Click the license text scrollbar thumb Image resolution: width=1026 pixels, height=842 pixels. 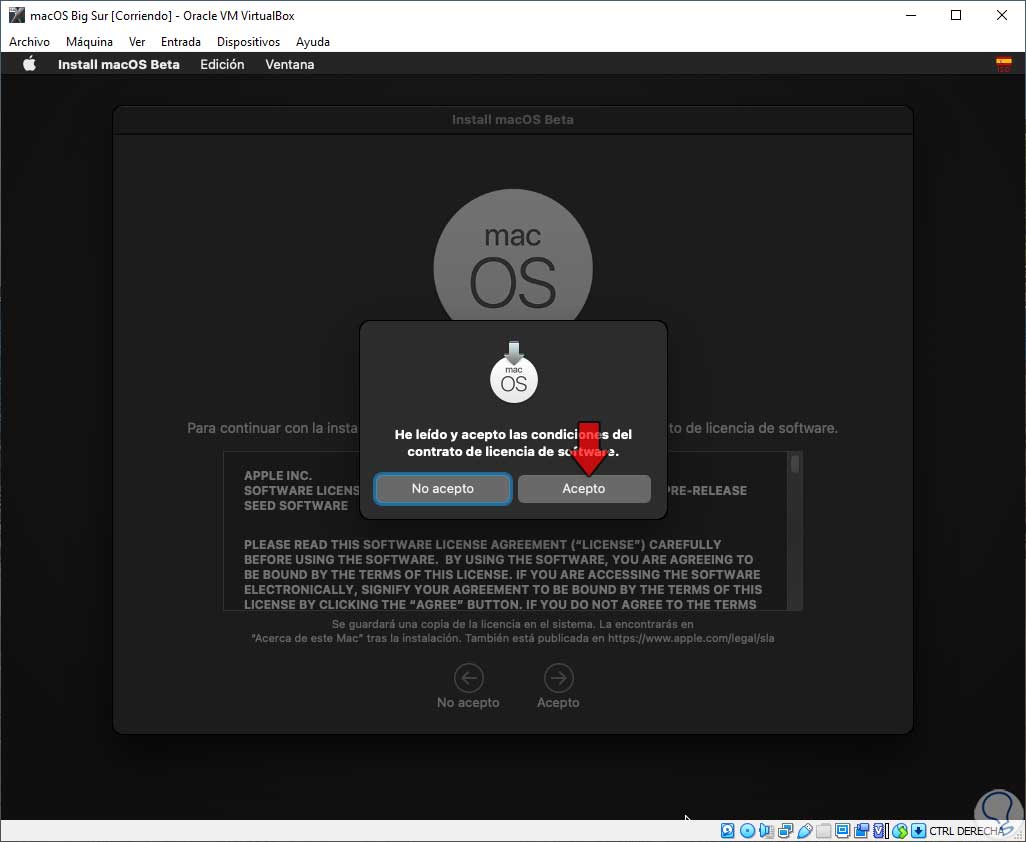pyautogui.click(x=795, y=464)
